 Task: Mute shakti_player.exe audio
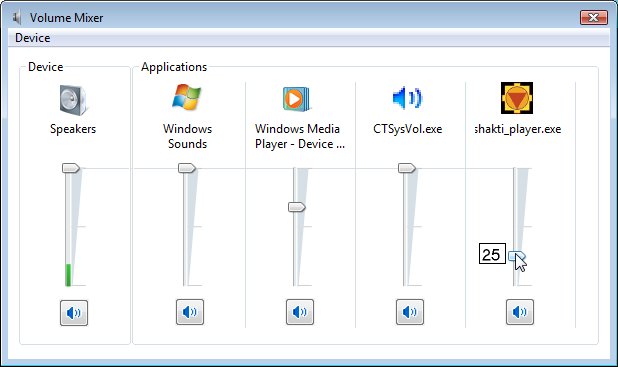click(519, 312)
